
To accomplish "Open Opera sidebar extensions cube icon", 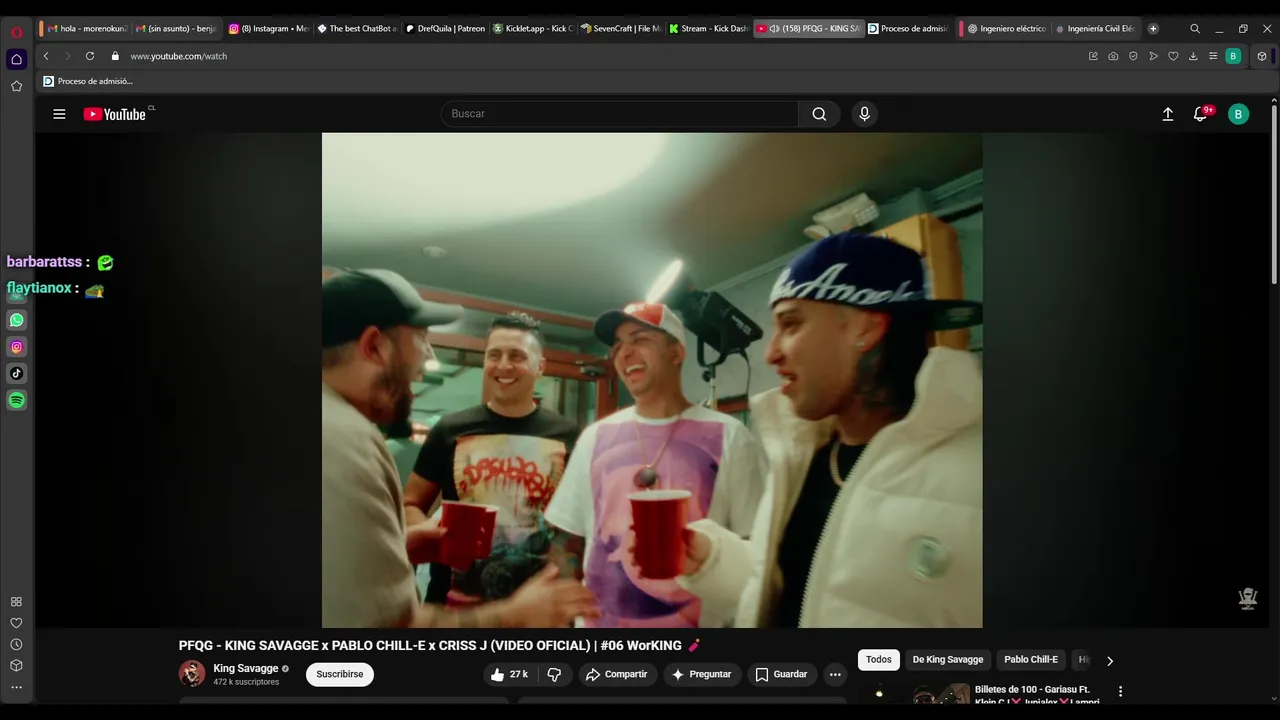I will point(16,666).
